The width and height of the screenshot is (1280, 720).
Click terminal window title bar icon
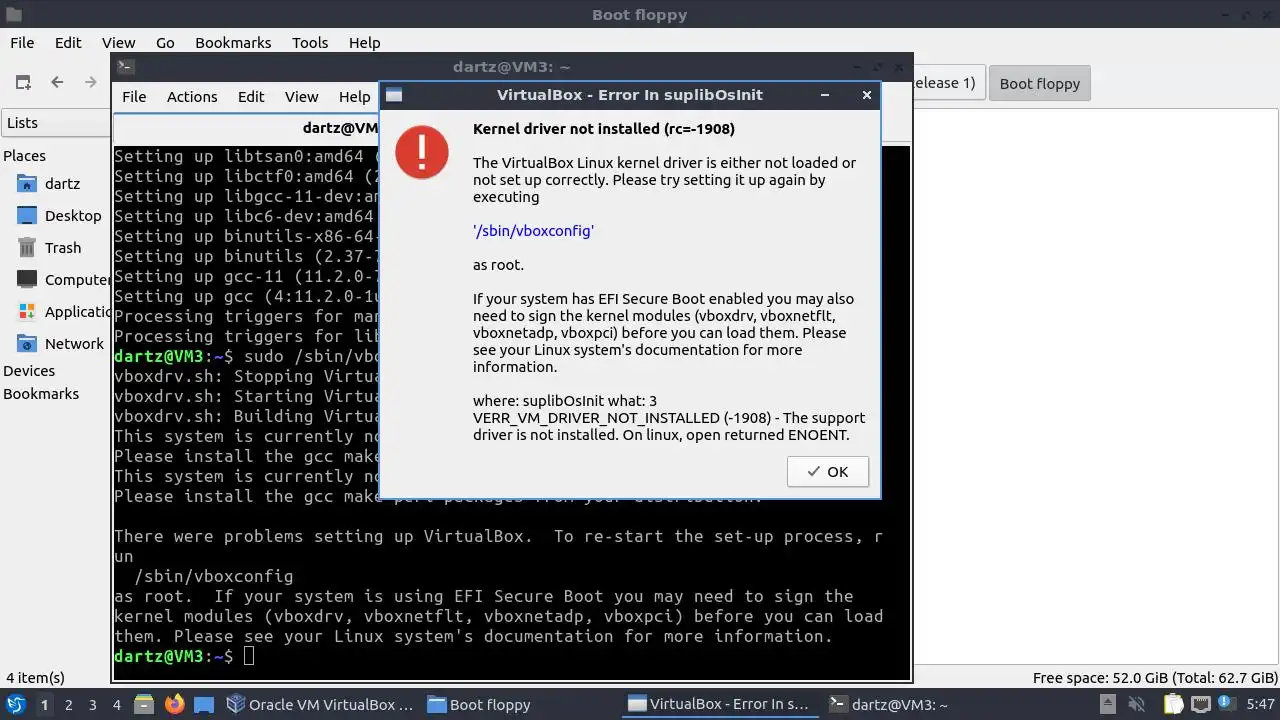pyautogui.click(x=125, y=67)
